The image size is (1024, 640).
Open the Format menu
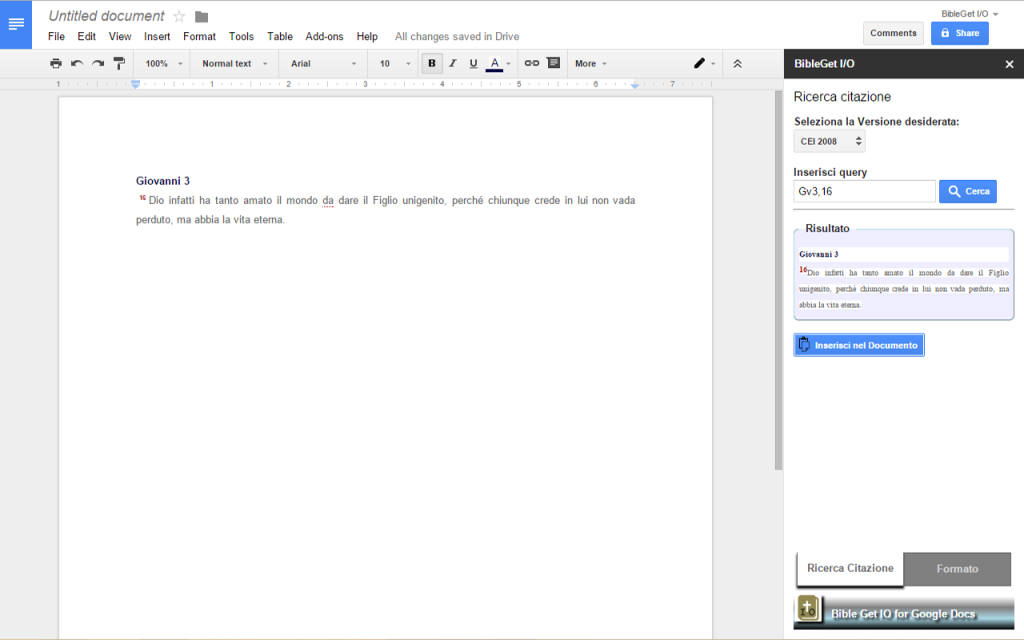click(x=199, y=37)
